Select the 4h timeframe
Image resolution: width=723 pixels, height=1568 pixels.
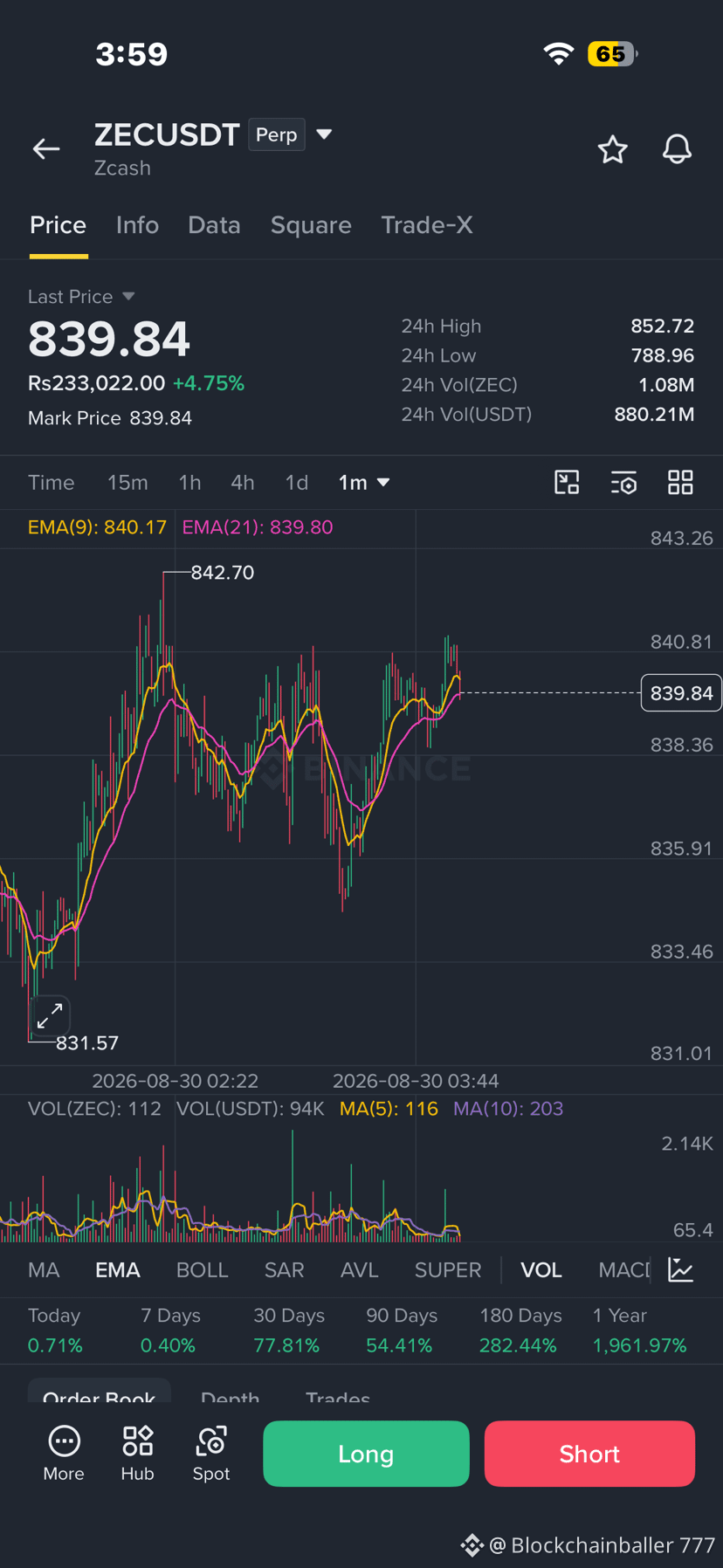[x=243, y=482]
